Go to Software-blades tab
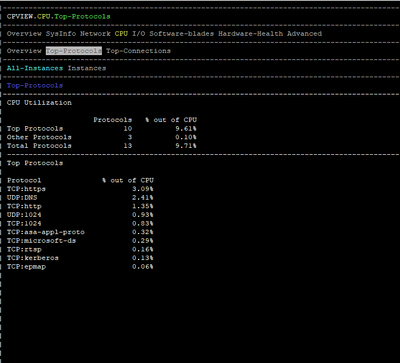400x363 pixels. tap(182, 34)
